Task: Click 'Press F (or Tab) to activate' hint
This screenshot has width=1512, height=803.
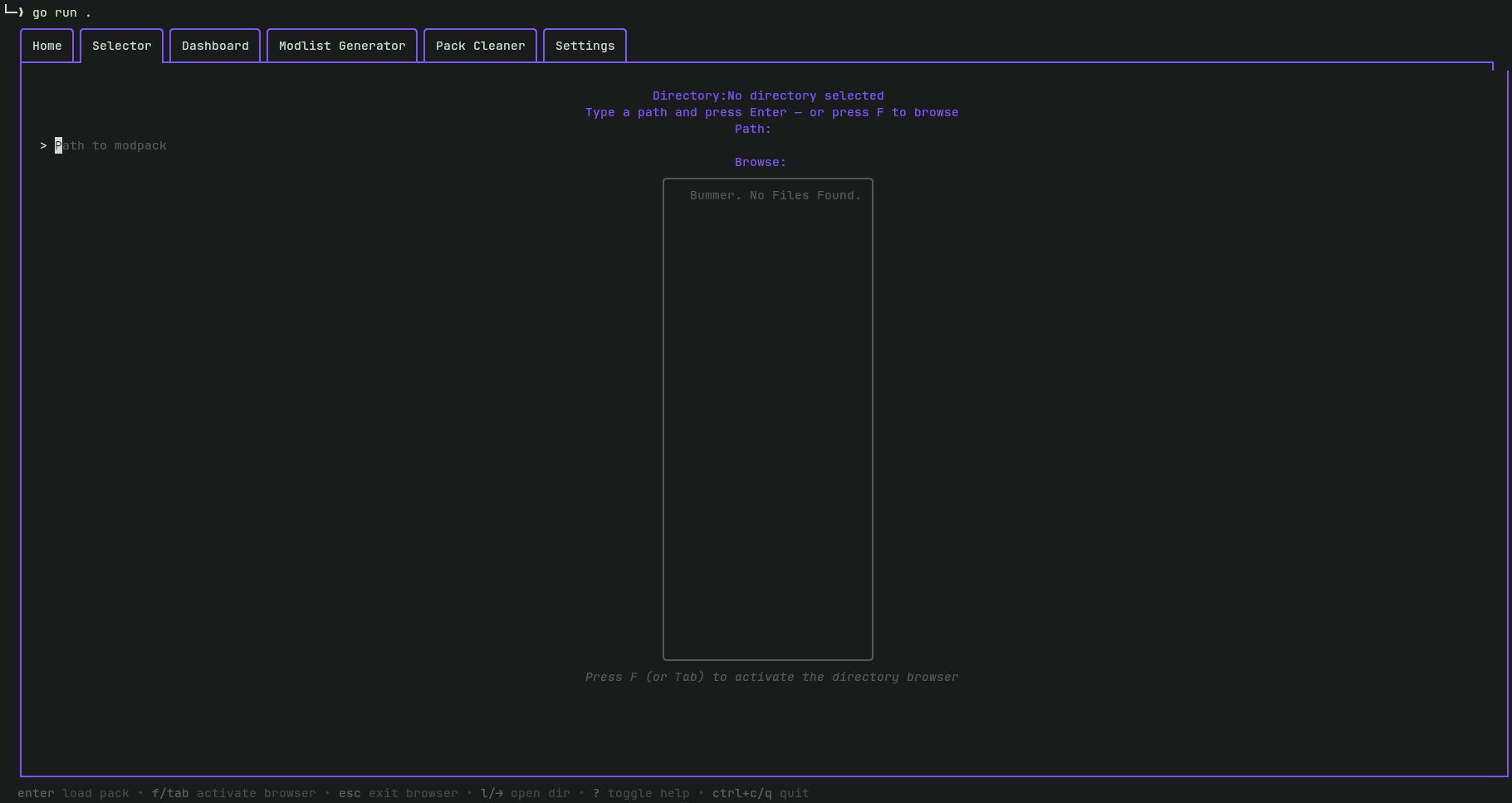Action: click(772, 677)
